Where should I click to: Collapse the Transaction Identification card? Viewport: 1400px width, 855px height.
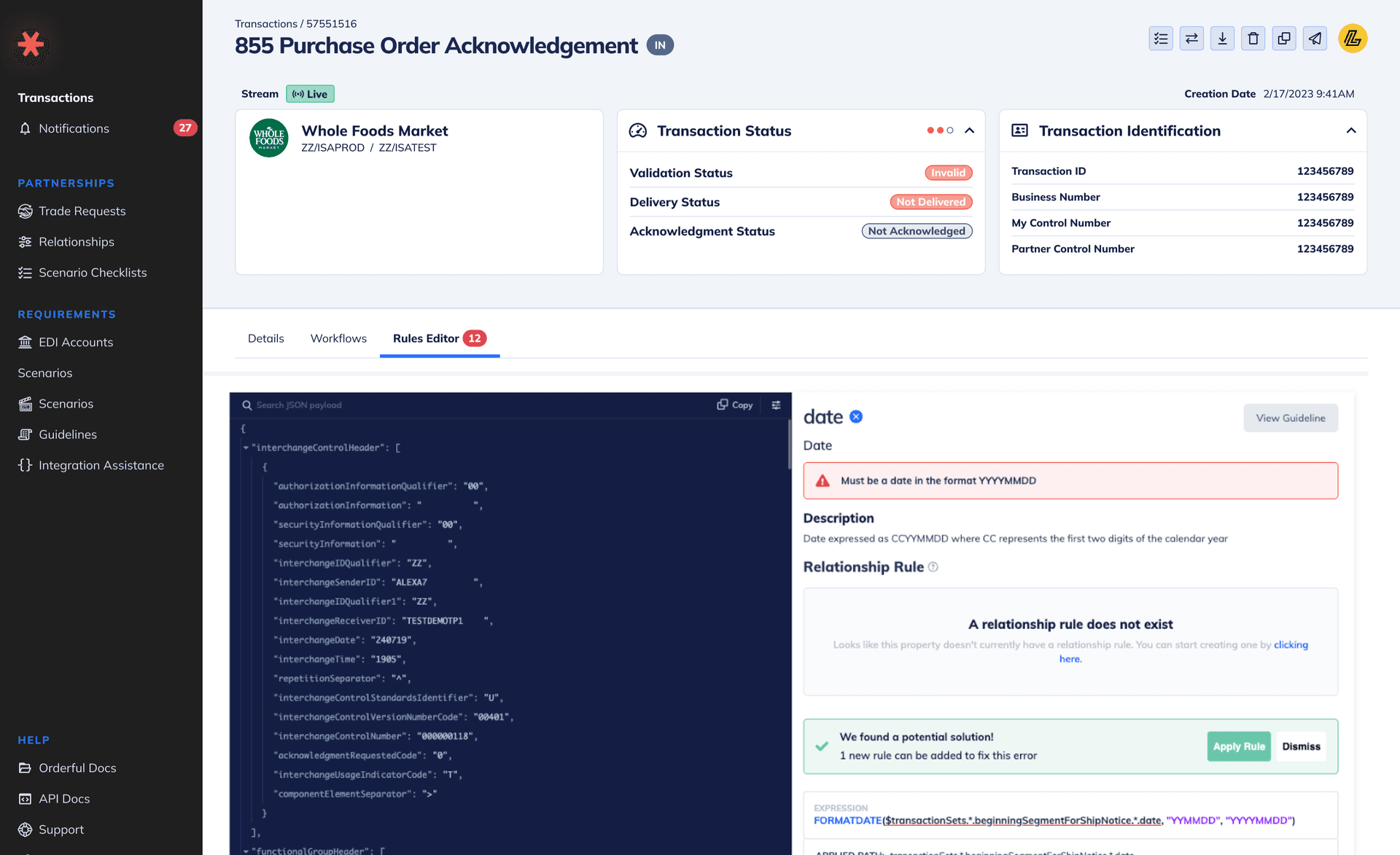tap(1350, 130)
